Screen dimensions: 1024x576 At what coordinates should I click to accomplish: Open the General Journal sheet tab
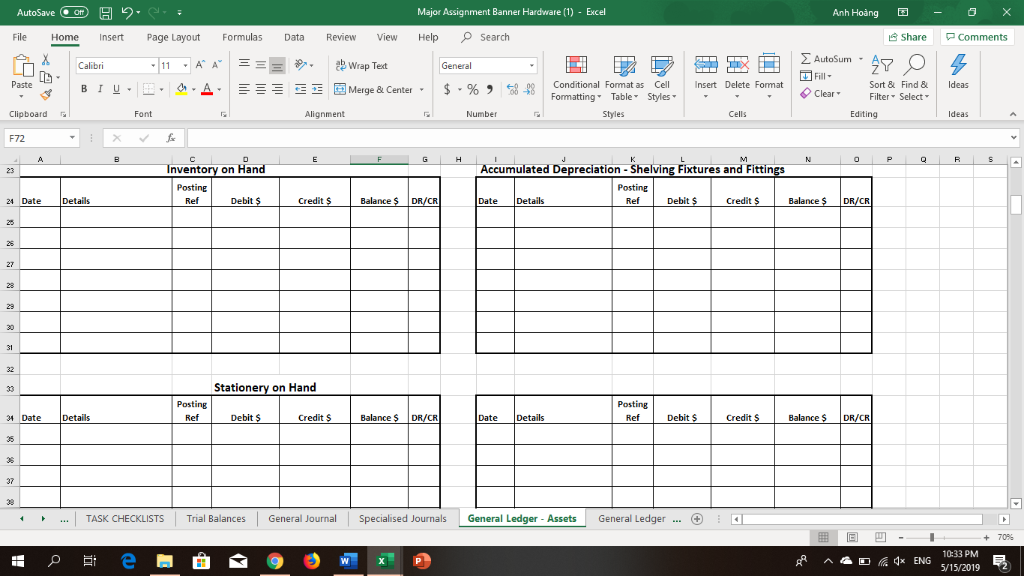tap(302, 519)
